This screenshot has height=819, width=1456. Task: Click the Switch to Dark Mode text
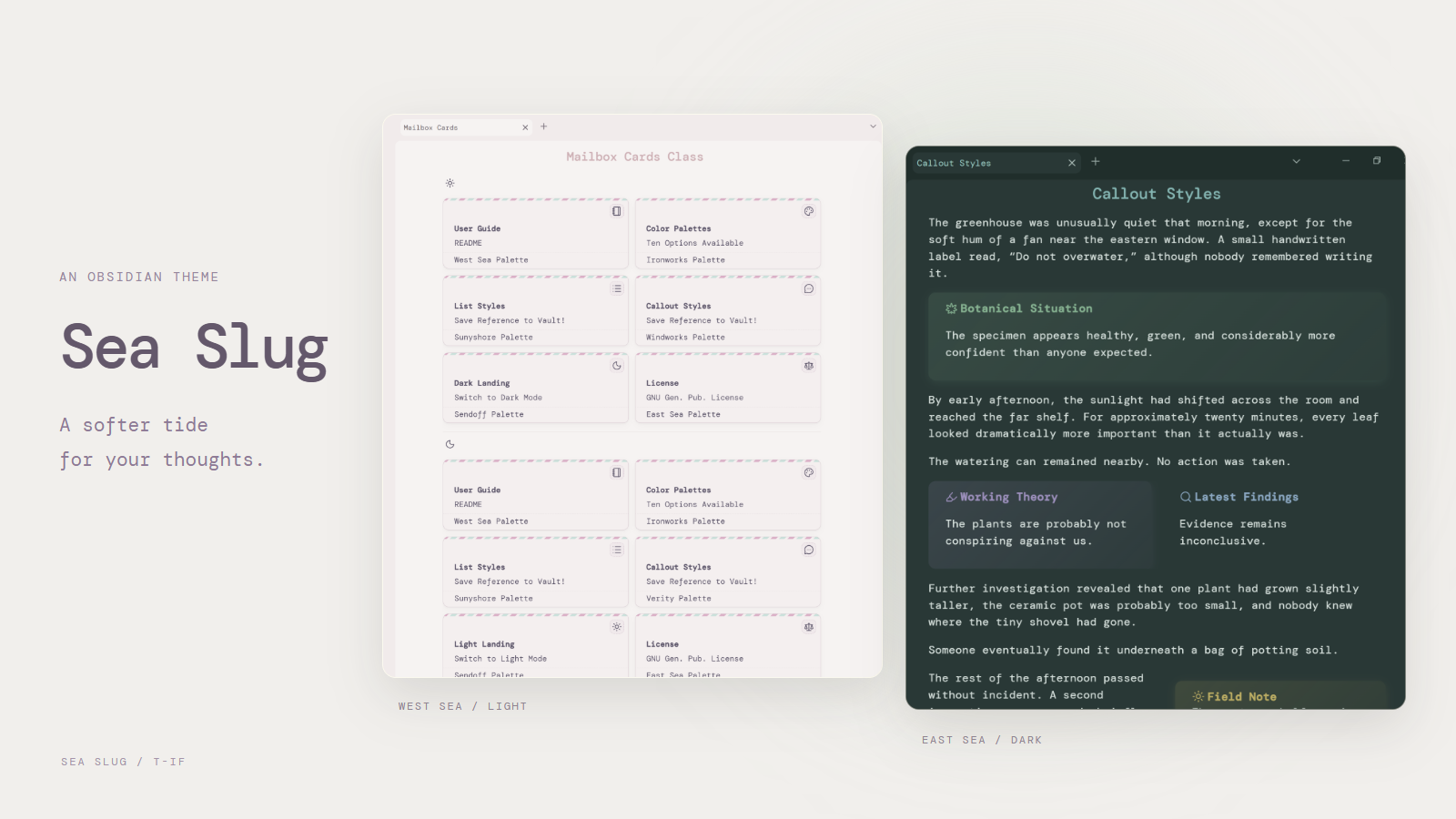498,398
